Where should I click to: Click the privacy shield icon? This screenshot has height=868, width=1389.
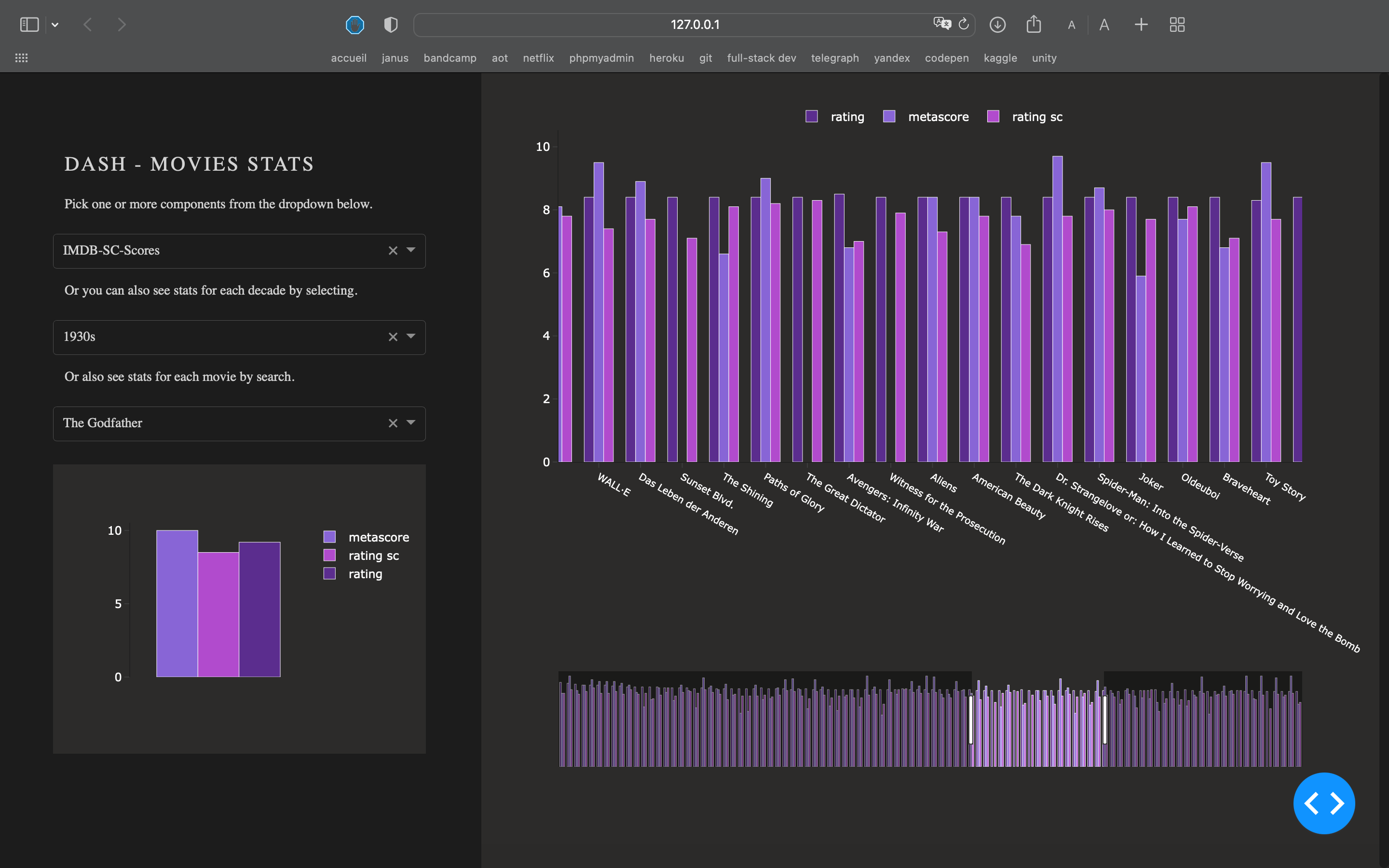tap(390, 25)
